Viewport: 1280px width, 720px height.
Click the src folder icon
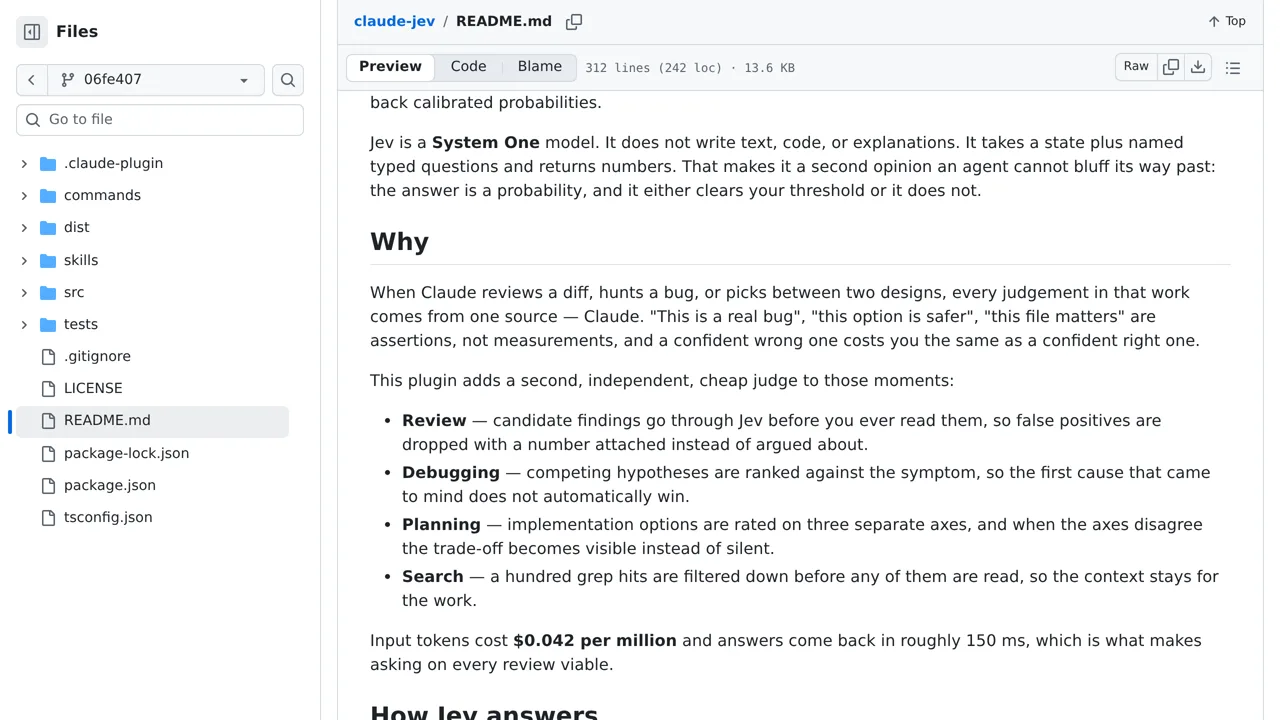tap(48, 292)
